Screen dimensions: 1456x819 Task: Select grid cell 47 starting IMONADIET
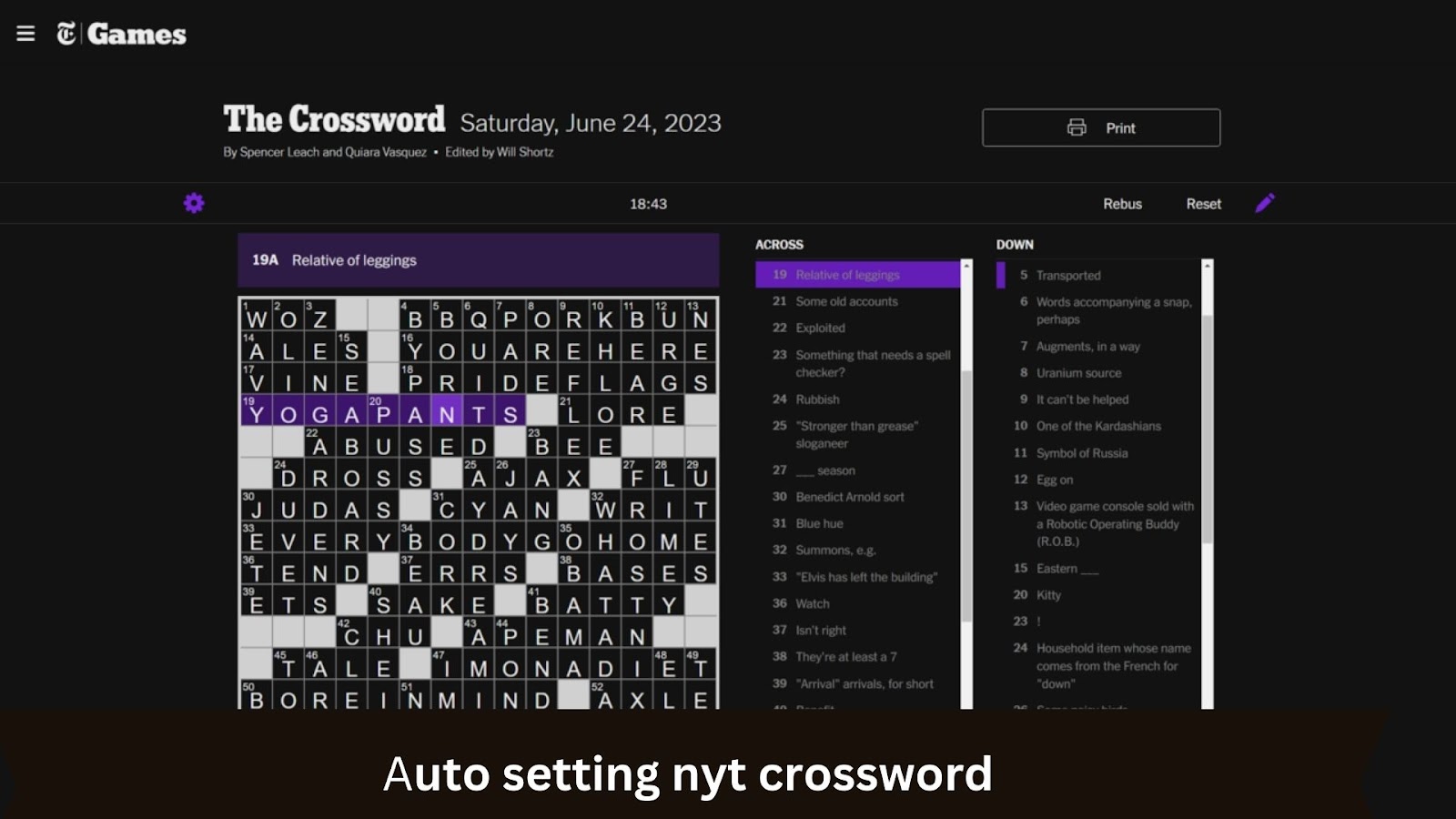tap(447, 664)
